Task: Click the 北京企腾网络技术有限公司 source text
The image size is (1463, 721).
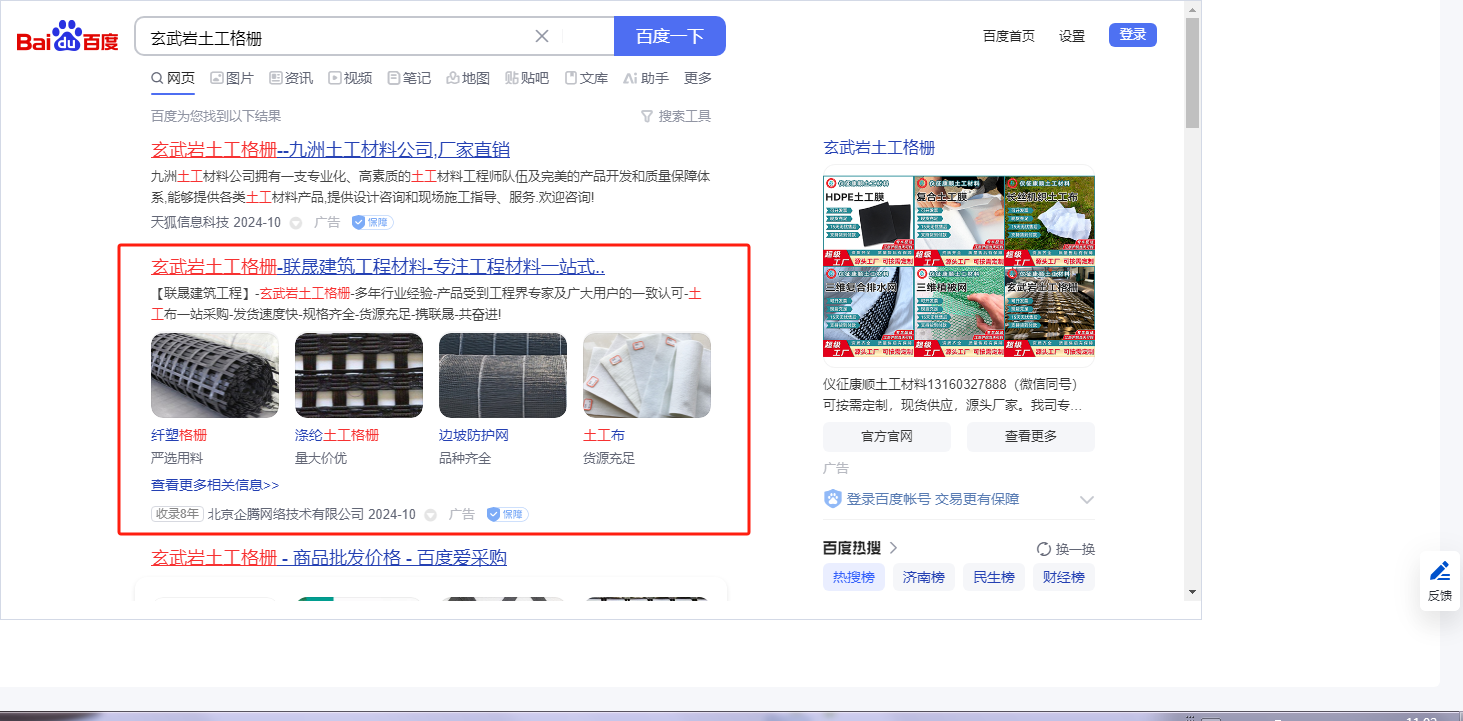Action: [286, 514]
